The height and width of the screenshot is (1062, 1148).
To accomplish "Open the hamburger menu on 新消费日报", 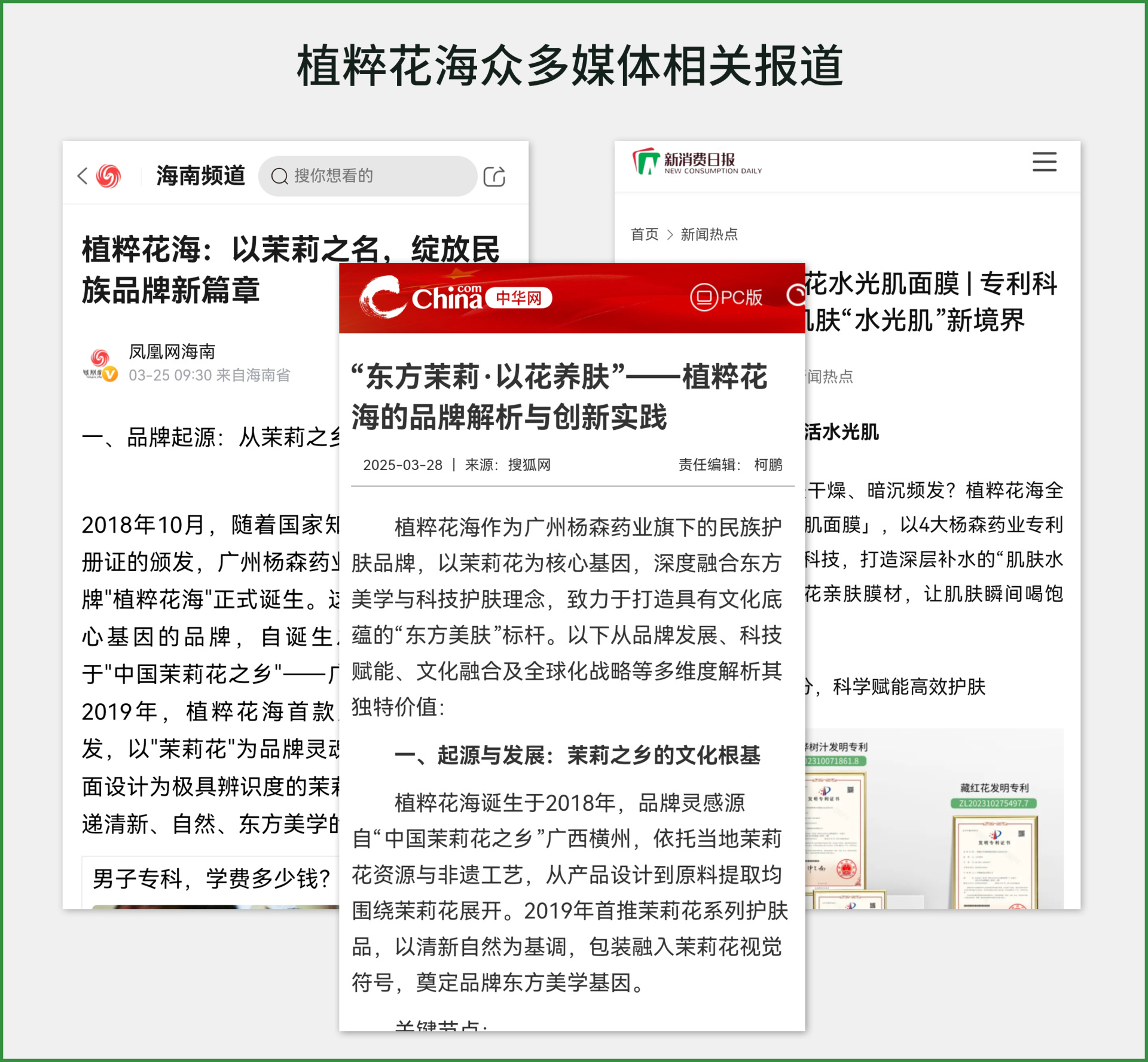I will pos(1045,162).
